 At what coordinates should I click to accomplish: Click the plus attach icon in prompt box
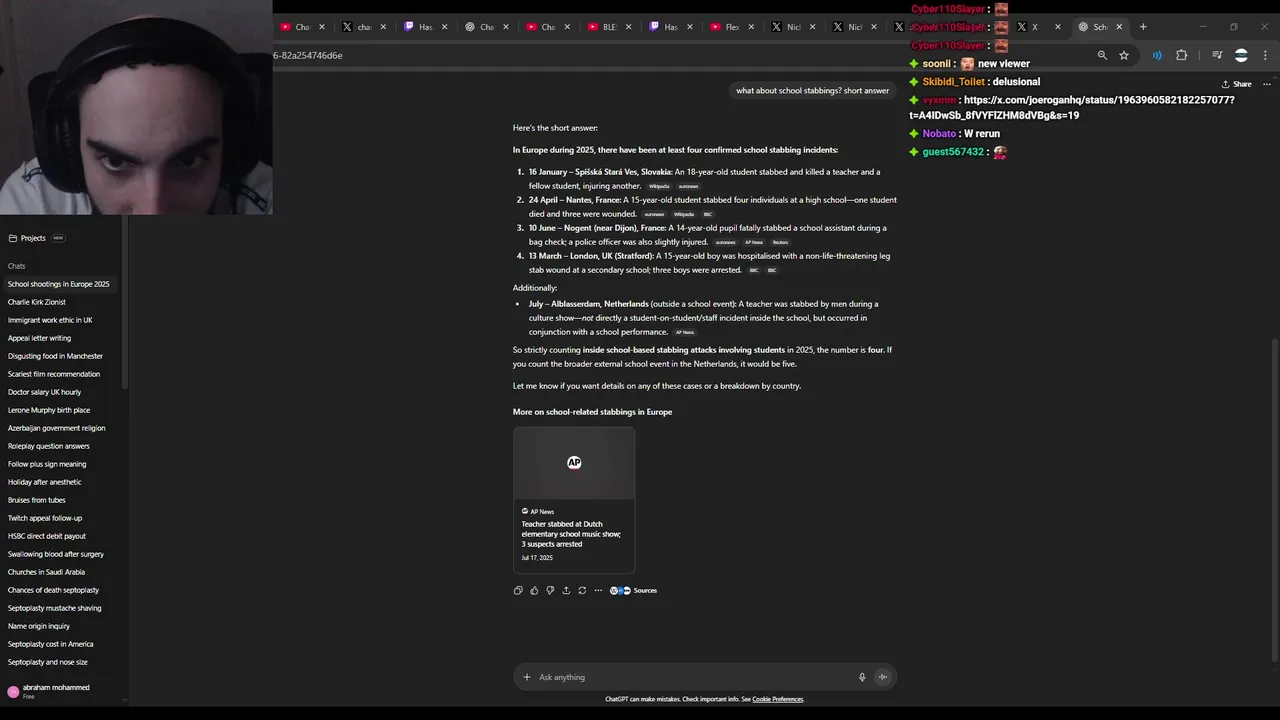pyautogui.click(x=527, y=677)
